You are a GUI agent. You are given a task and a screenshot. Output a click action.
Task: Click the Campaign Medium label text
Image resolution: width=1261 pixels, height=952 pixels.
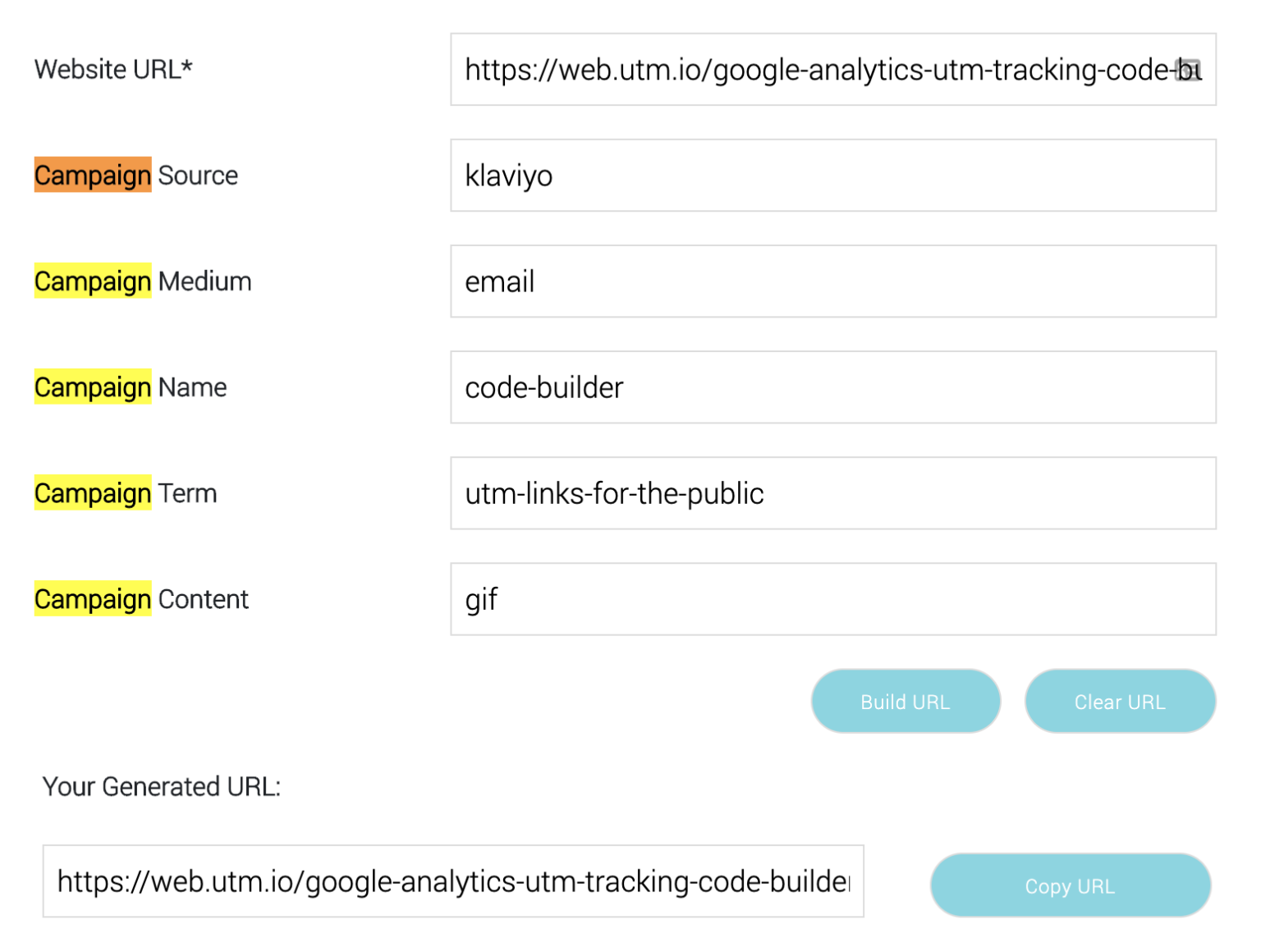click(x=141, y=281)
